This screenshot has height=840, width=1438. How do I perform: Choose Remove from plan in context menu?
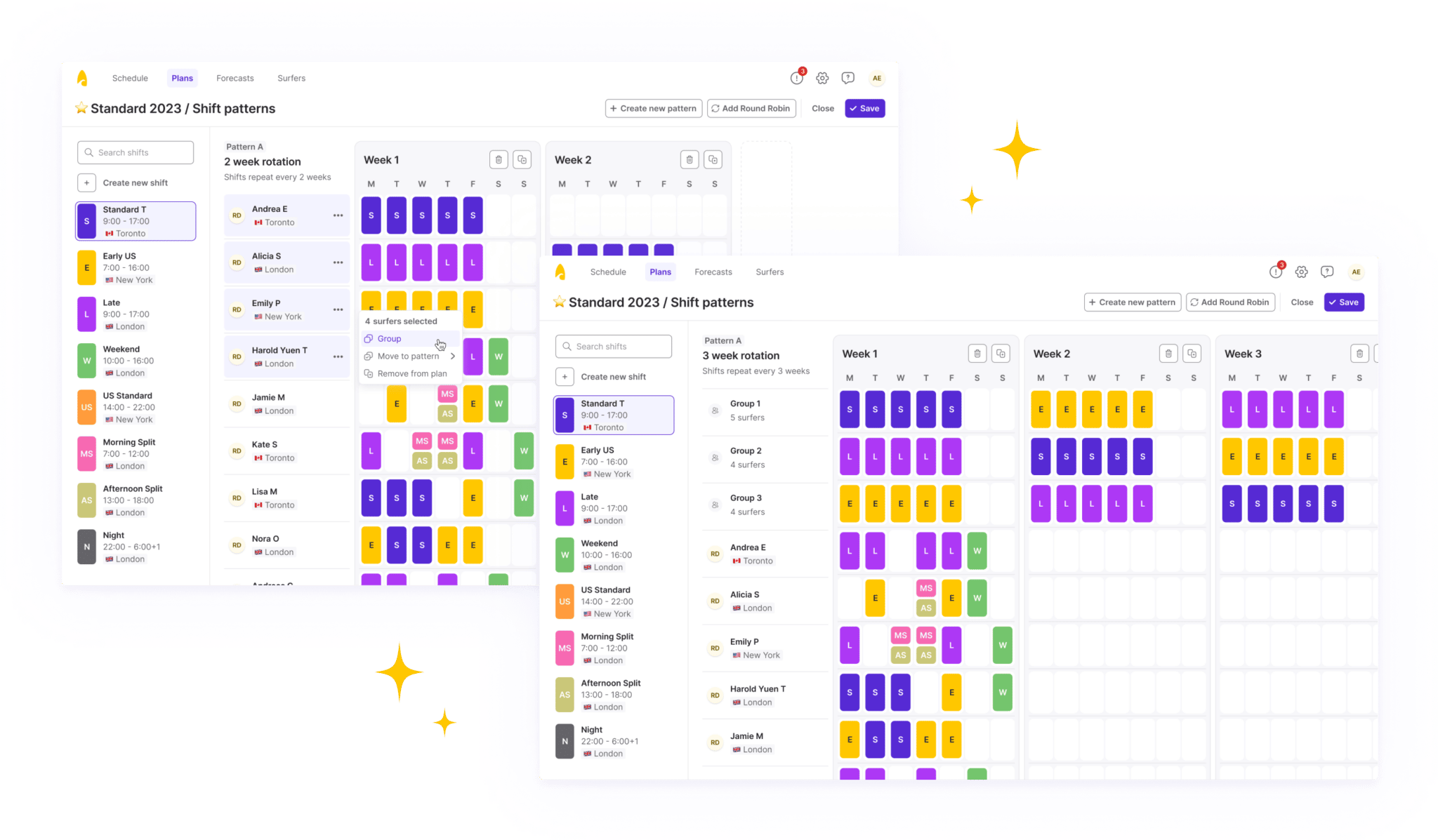click(x=411, y=373)
